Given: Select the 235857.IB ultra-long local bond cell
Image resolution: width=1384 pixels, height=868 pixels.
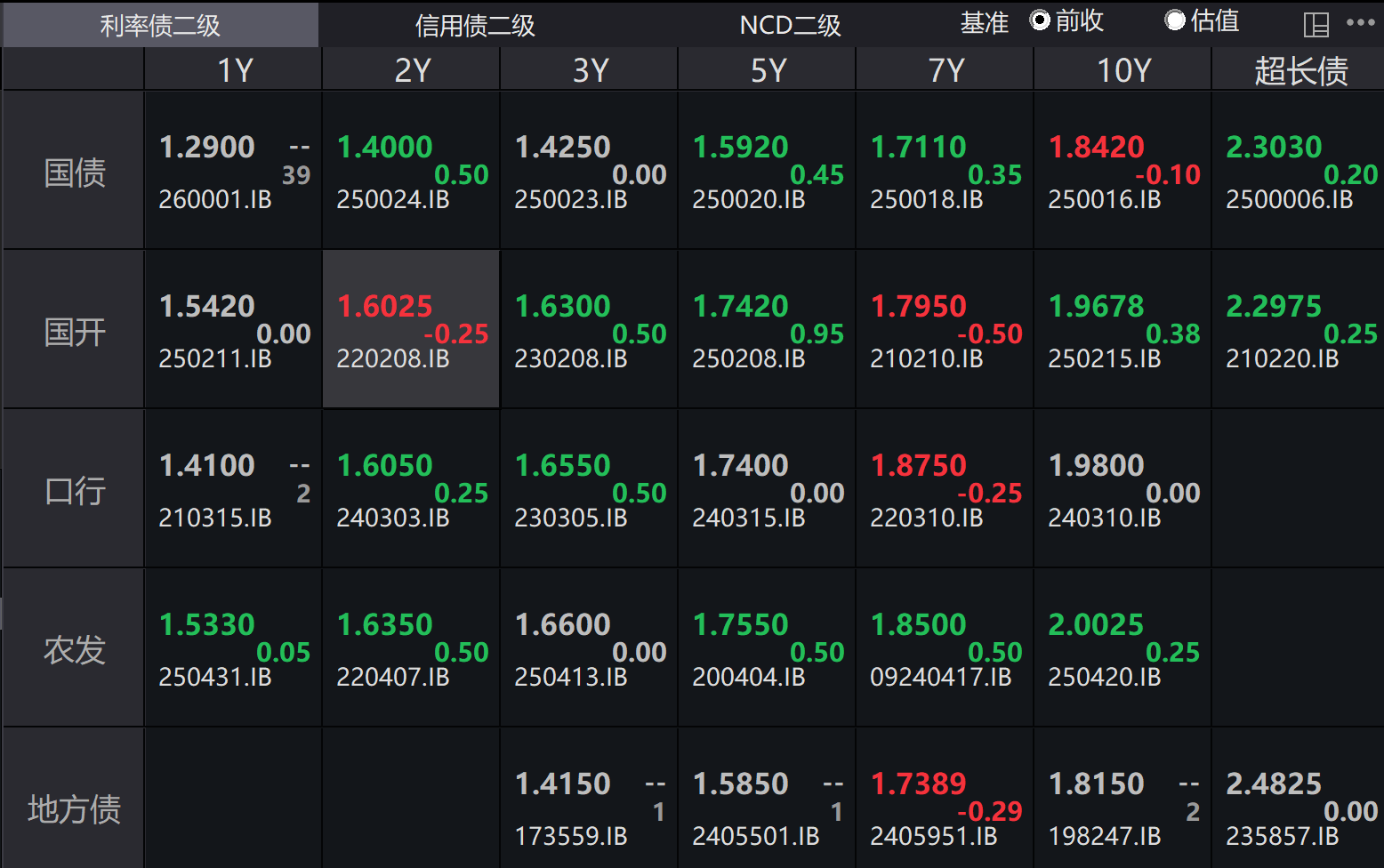Looking at the screenshot, I should tap(1299, 808).
